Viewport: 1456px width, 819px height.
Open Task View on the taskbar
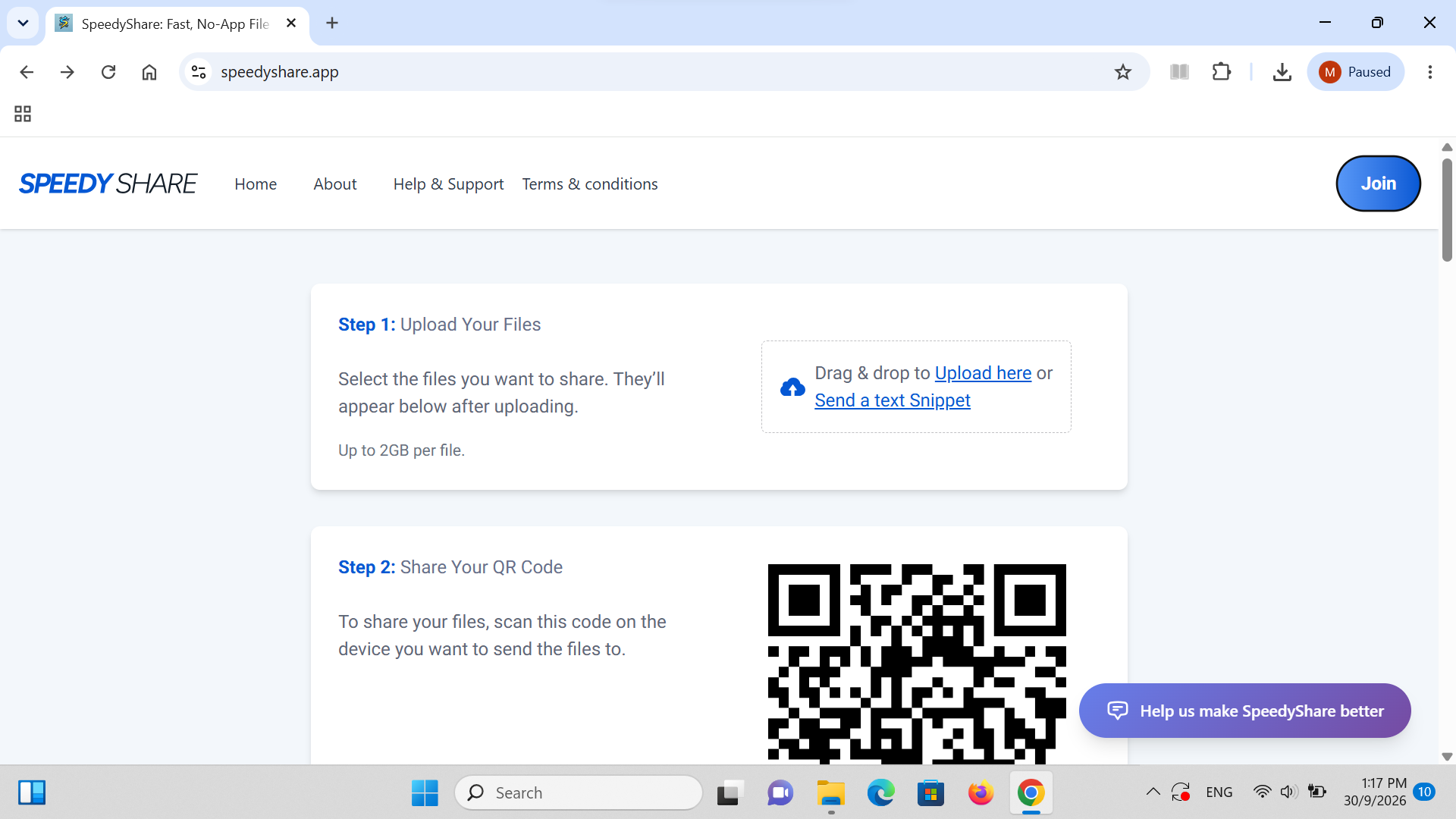click(729, 793)
